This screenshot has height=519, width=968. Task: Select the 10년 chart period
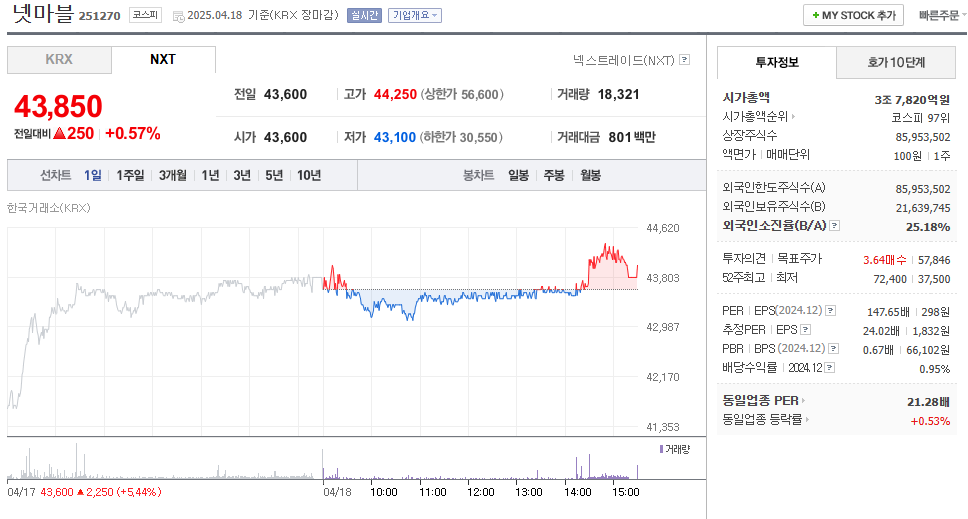coord(309,175)
